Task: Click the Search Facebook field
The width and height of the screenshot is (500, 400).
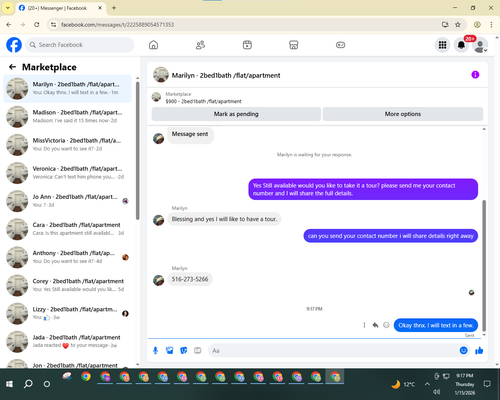Action: click(x=80, y=45)
